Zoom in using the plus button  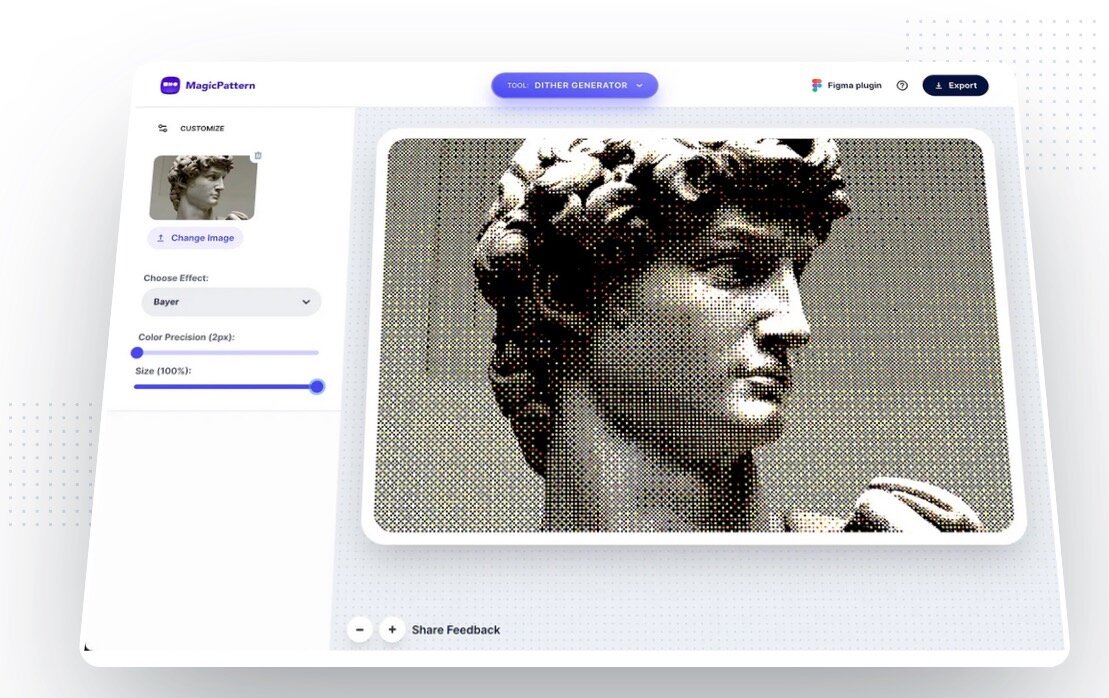(392, 629)
